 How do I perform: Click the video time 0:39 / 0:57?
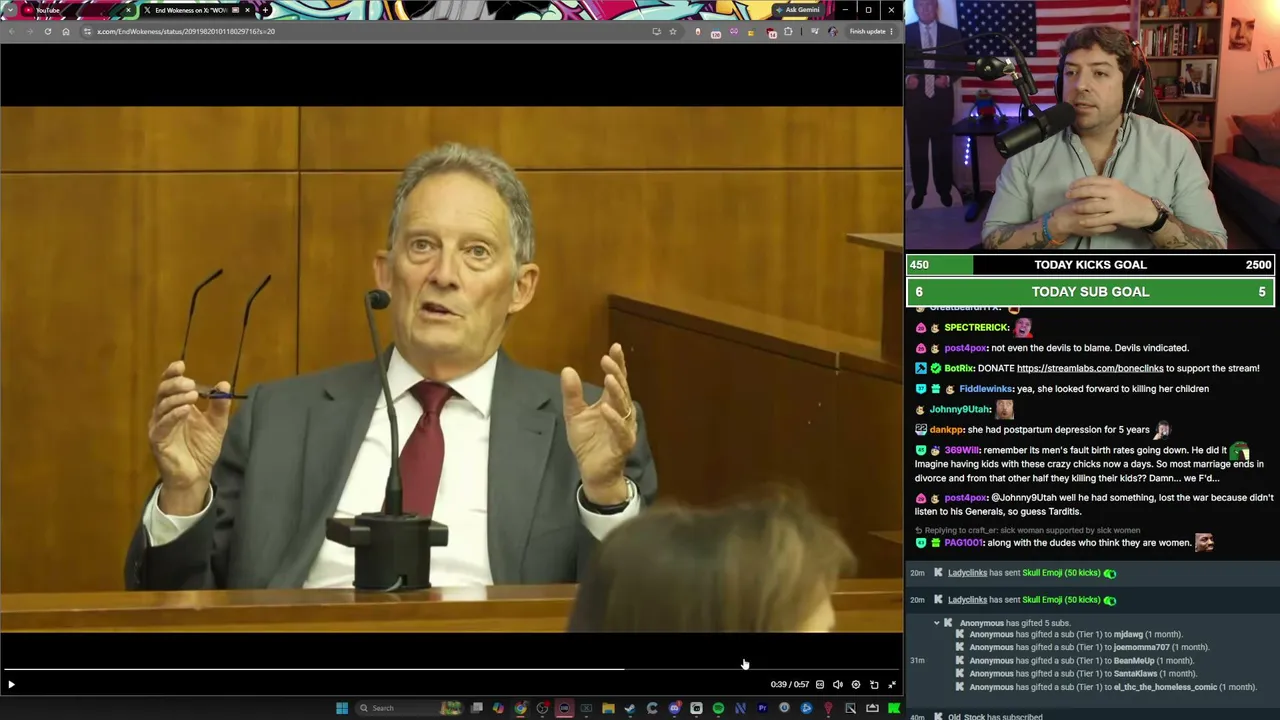point(790,685)
